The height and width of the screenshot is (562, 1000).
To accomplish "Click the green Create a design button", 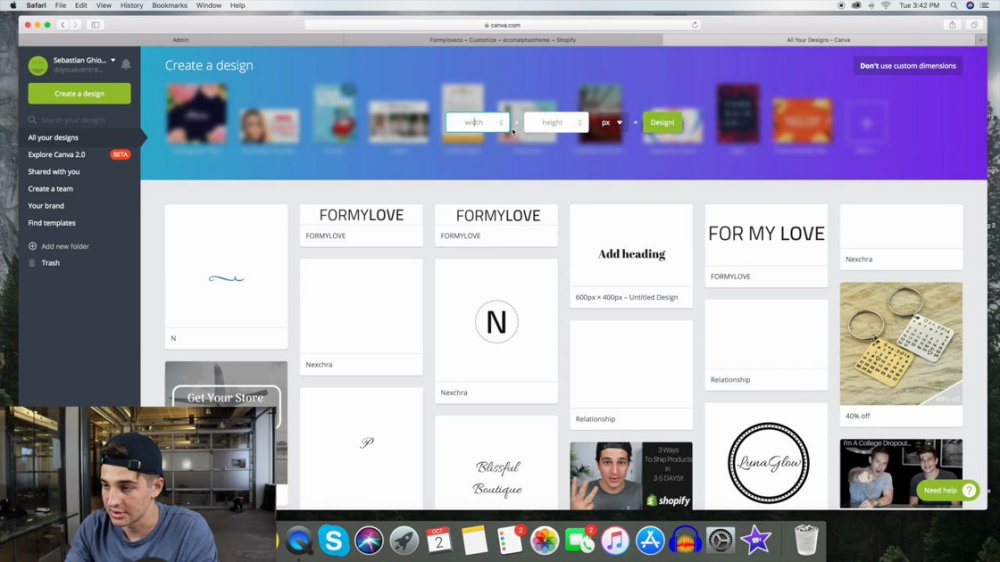I will coord(79,93).
